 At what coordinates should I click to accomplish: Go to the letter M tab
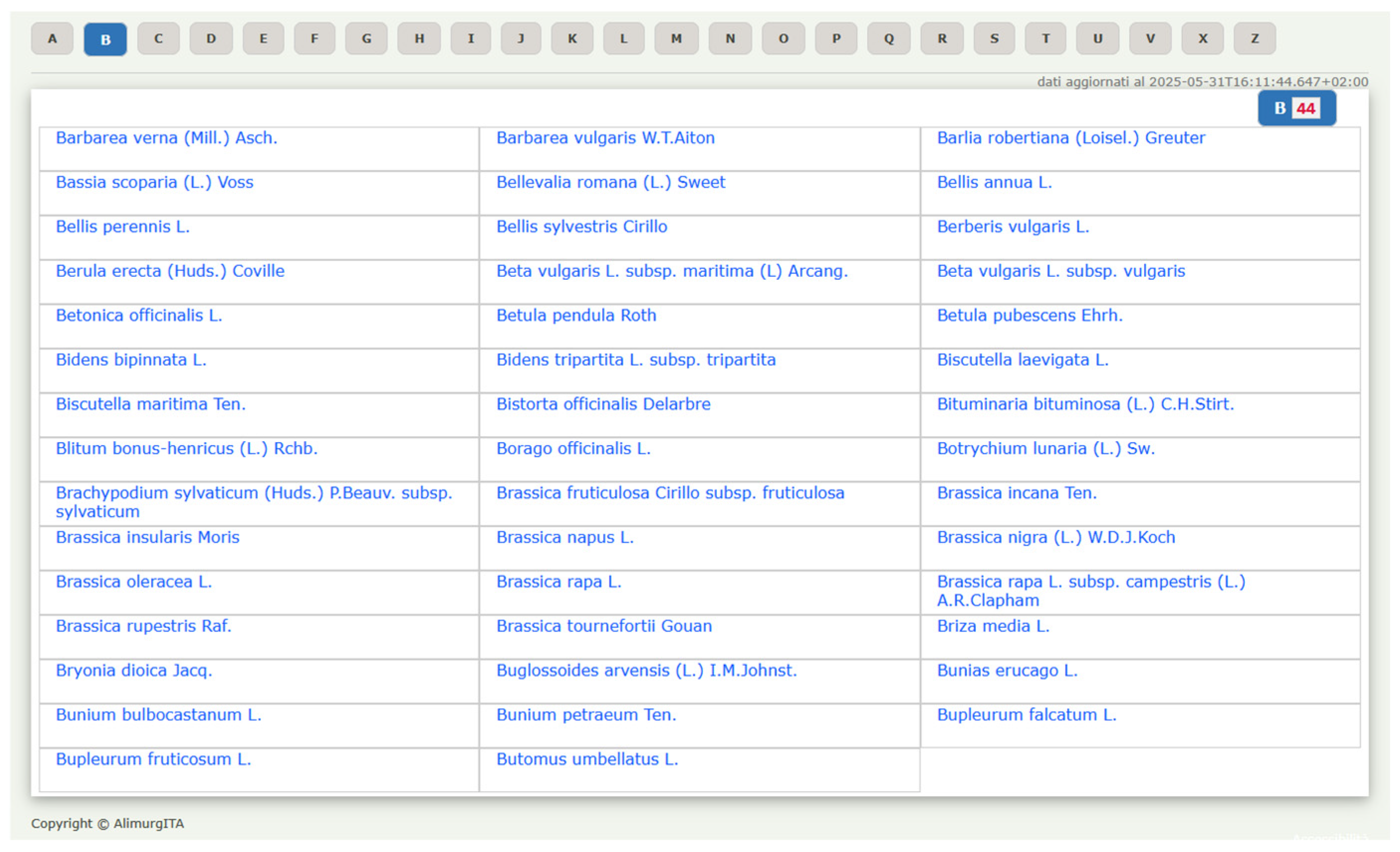coord(676,39)
